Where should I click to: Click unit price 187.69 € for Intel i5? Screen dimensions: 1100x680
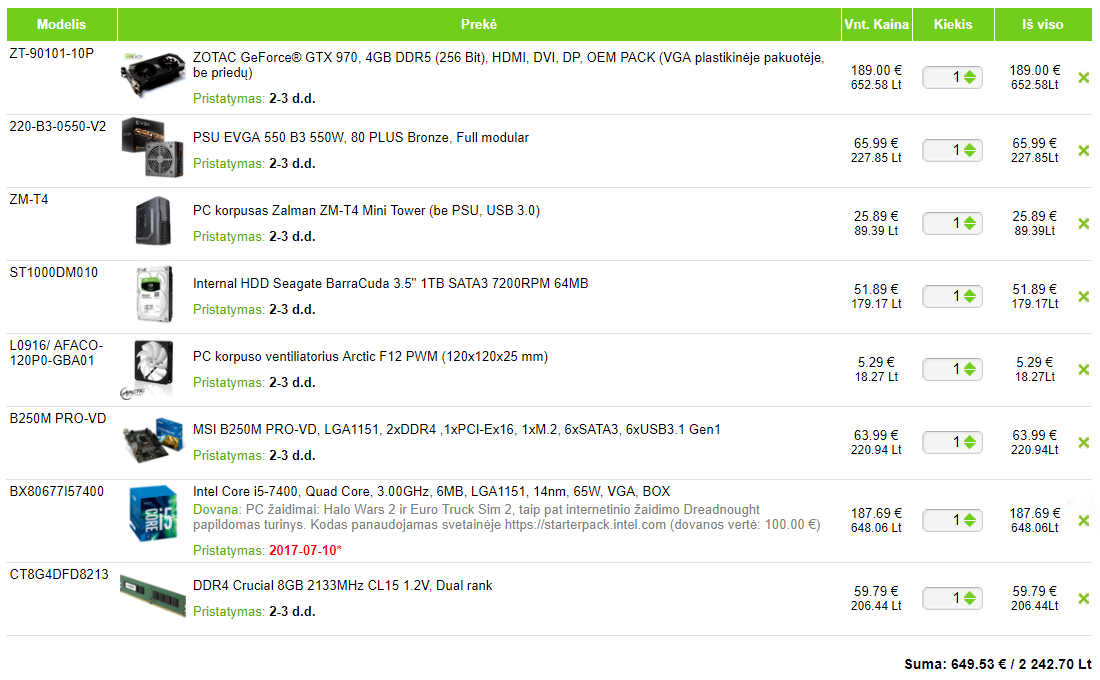pyautogui.click(x=876, y=513)
